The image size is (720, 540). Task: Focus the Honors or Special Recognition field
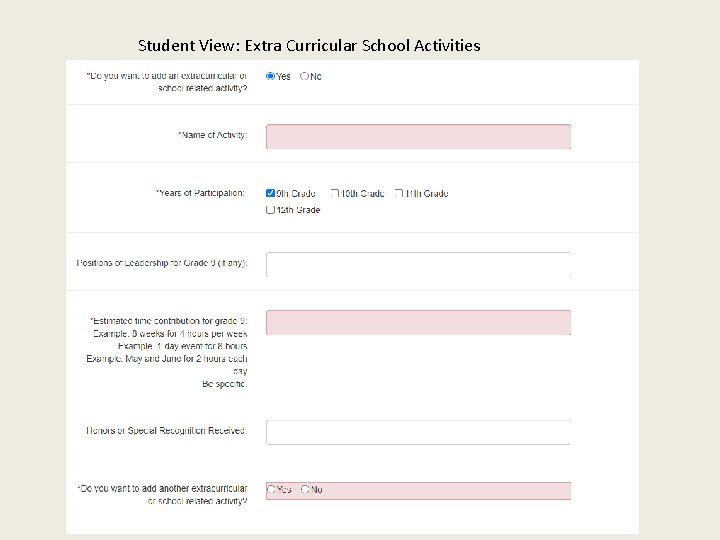(418, 432)
